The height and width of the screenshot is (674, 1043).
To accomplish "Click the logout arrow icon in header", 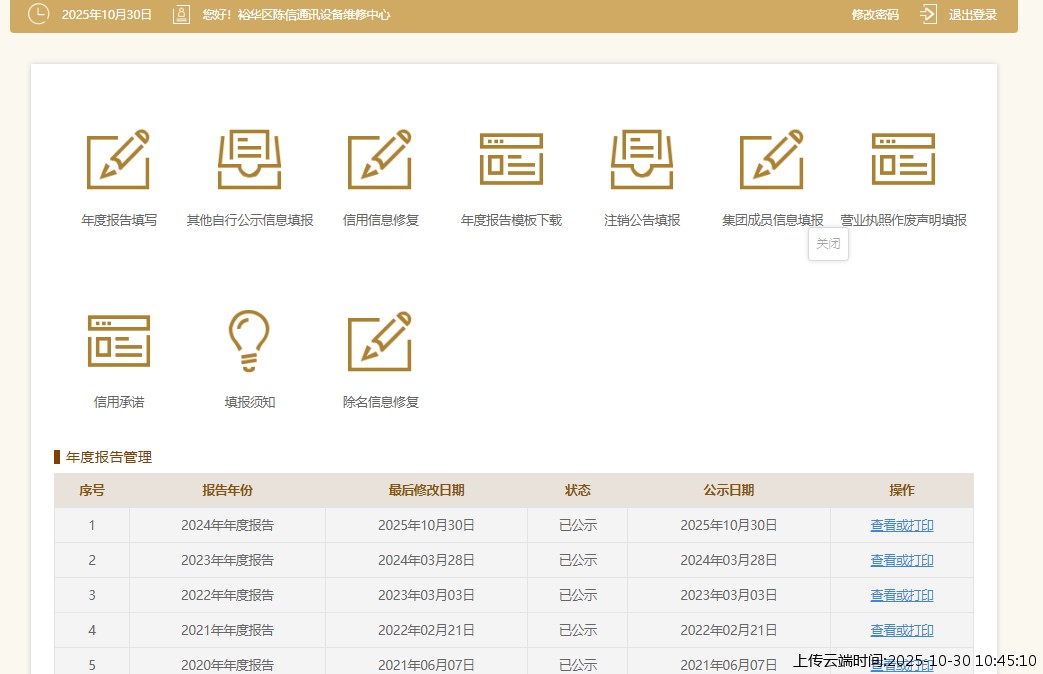I will tap(928, 14).
